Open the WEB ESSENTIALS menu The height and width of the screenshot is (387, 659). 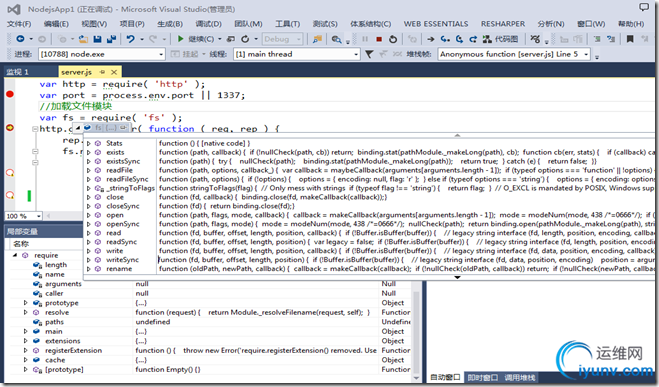pos(436,24)
